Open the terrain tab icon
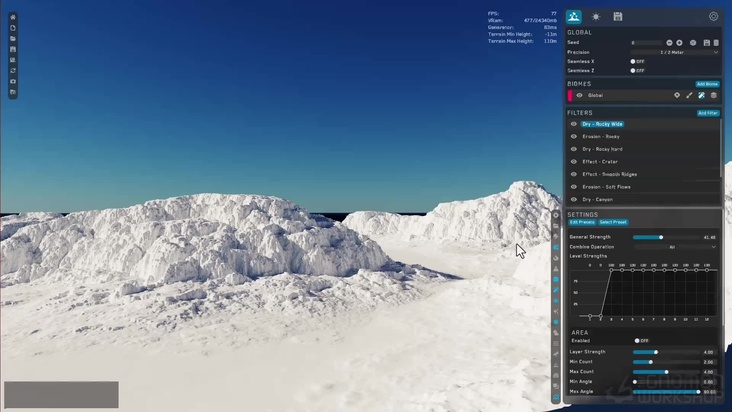This screenshot has width=732, height=412. point(574,17)
